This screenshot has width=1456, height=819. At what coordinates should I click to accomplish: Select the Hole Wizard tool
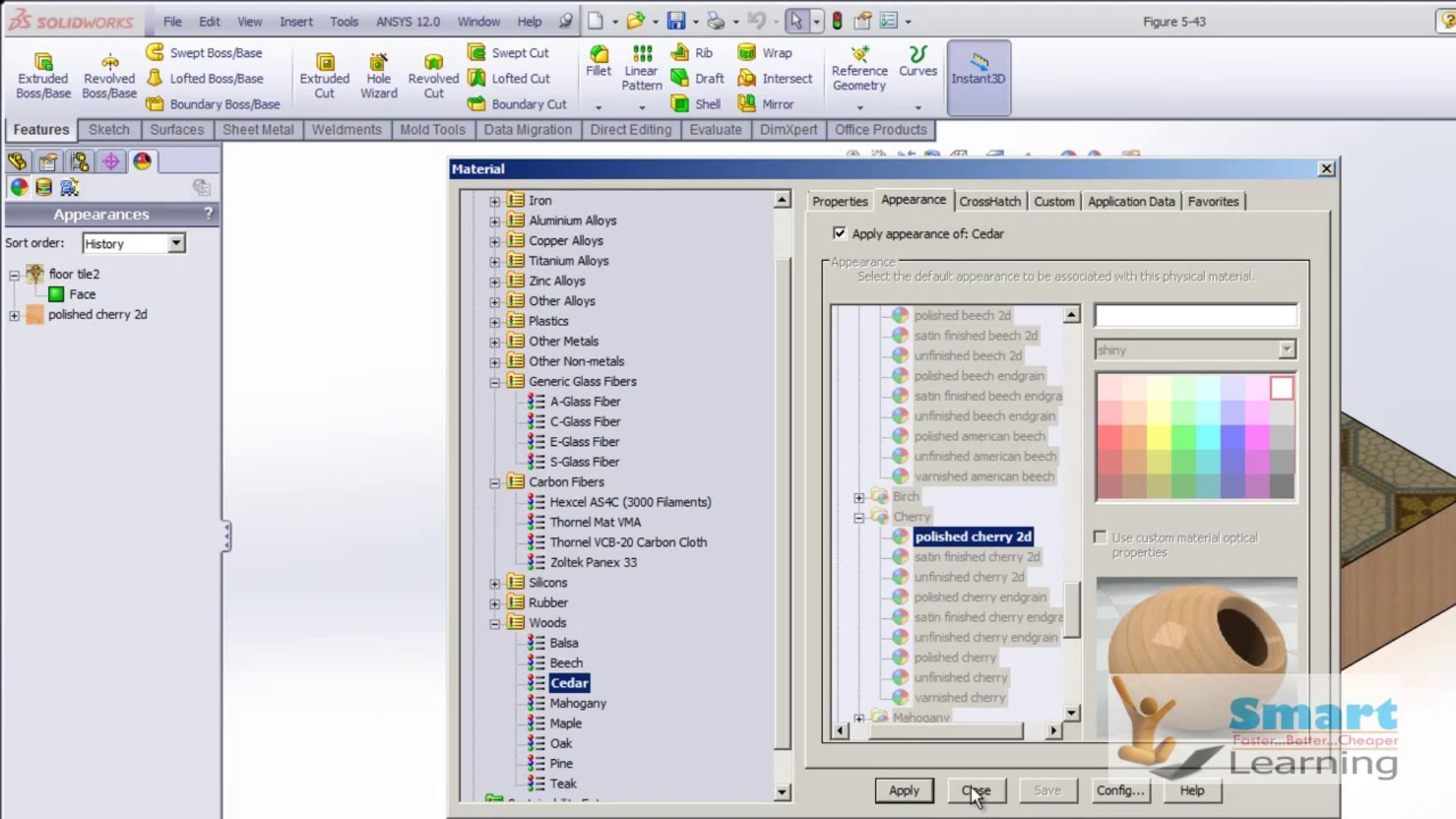click(378, 62)
